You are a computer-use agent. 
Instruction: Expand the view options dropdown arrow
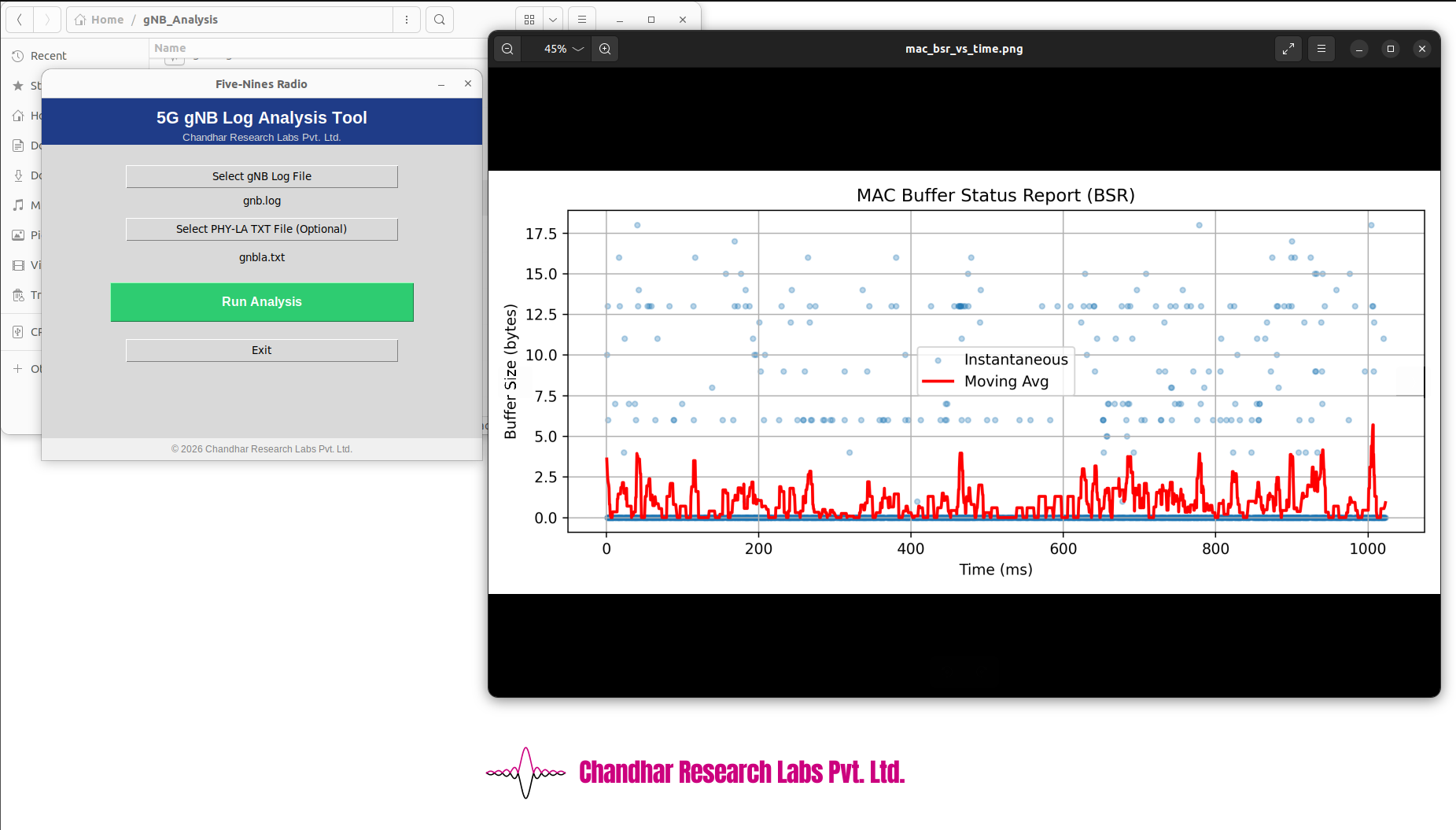[553, 20]
